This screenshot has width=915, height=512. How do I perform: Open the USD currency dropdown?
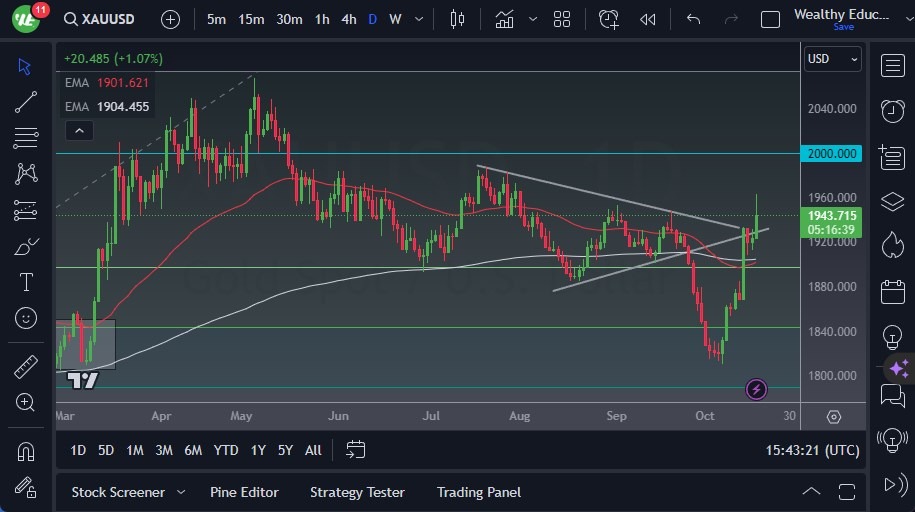pos(833,59)
